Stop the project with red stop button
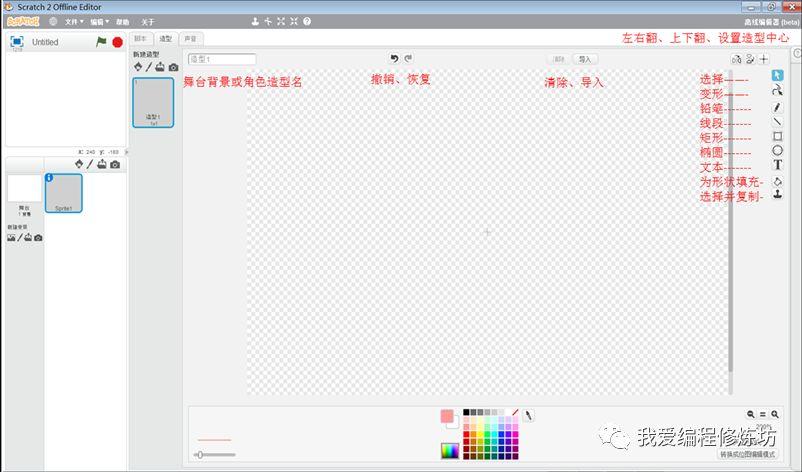 pos(118,42)
